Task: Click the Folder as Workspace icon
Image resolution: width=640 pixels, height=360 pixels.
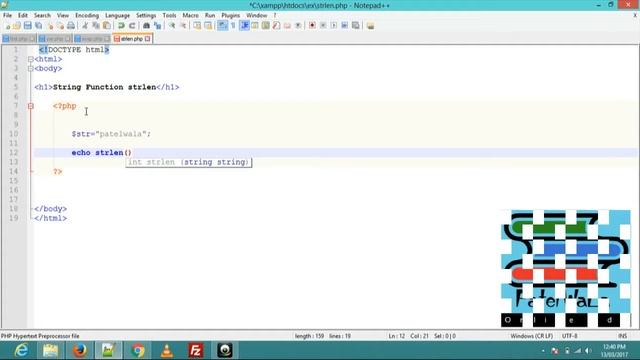Action: [287, 26]
